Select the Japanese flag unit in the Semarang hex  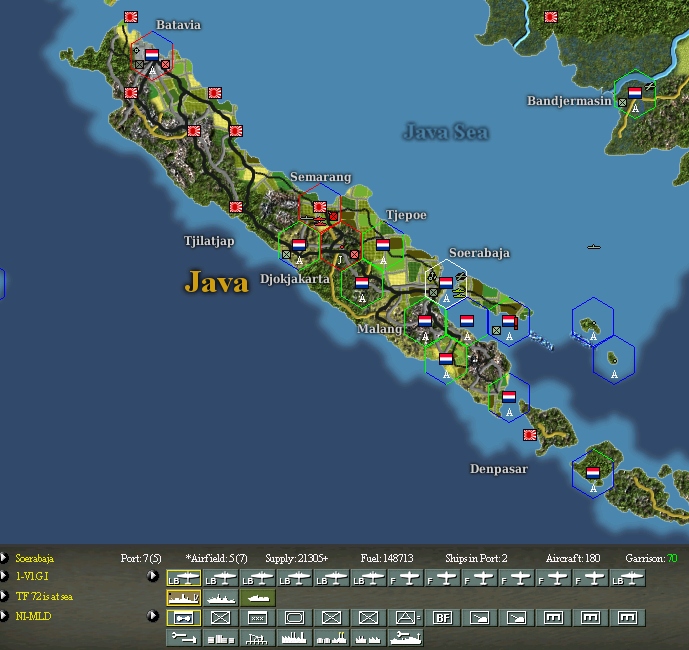click(x=319, y=207)
